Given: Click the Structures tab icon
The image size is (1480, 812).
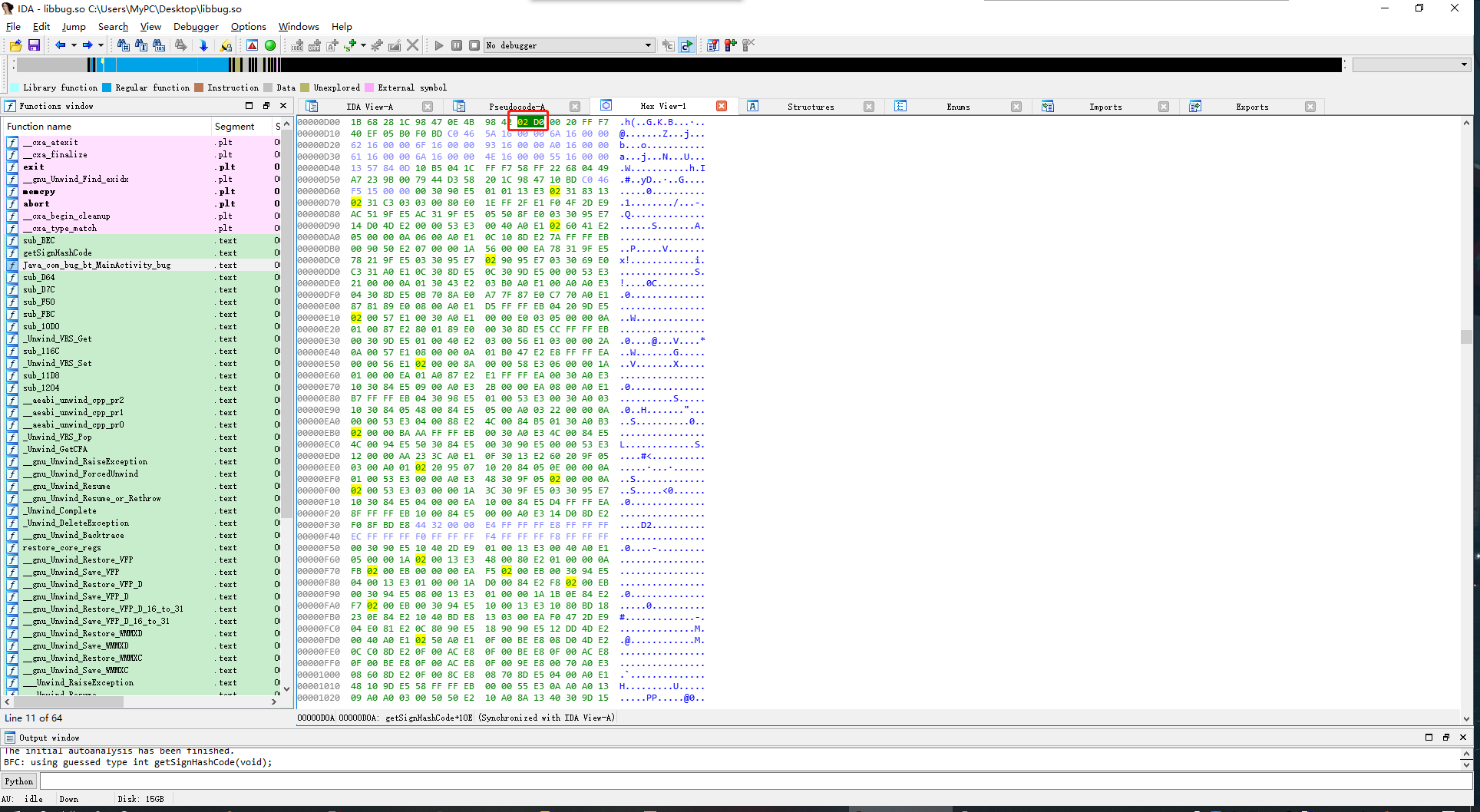Looking at the screenshot, I should click(x=753, y=106).
